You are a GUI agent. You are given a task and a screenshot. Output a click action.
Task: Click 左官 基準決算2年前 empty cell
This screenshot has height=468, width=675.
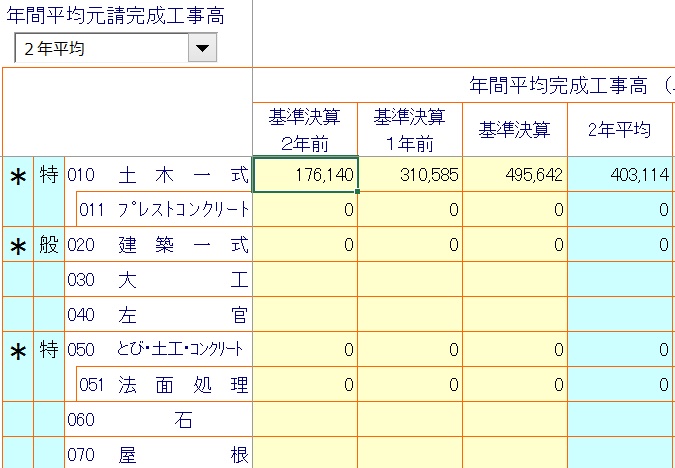click(305, 315)
